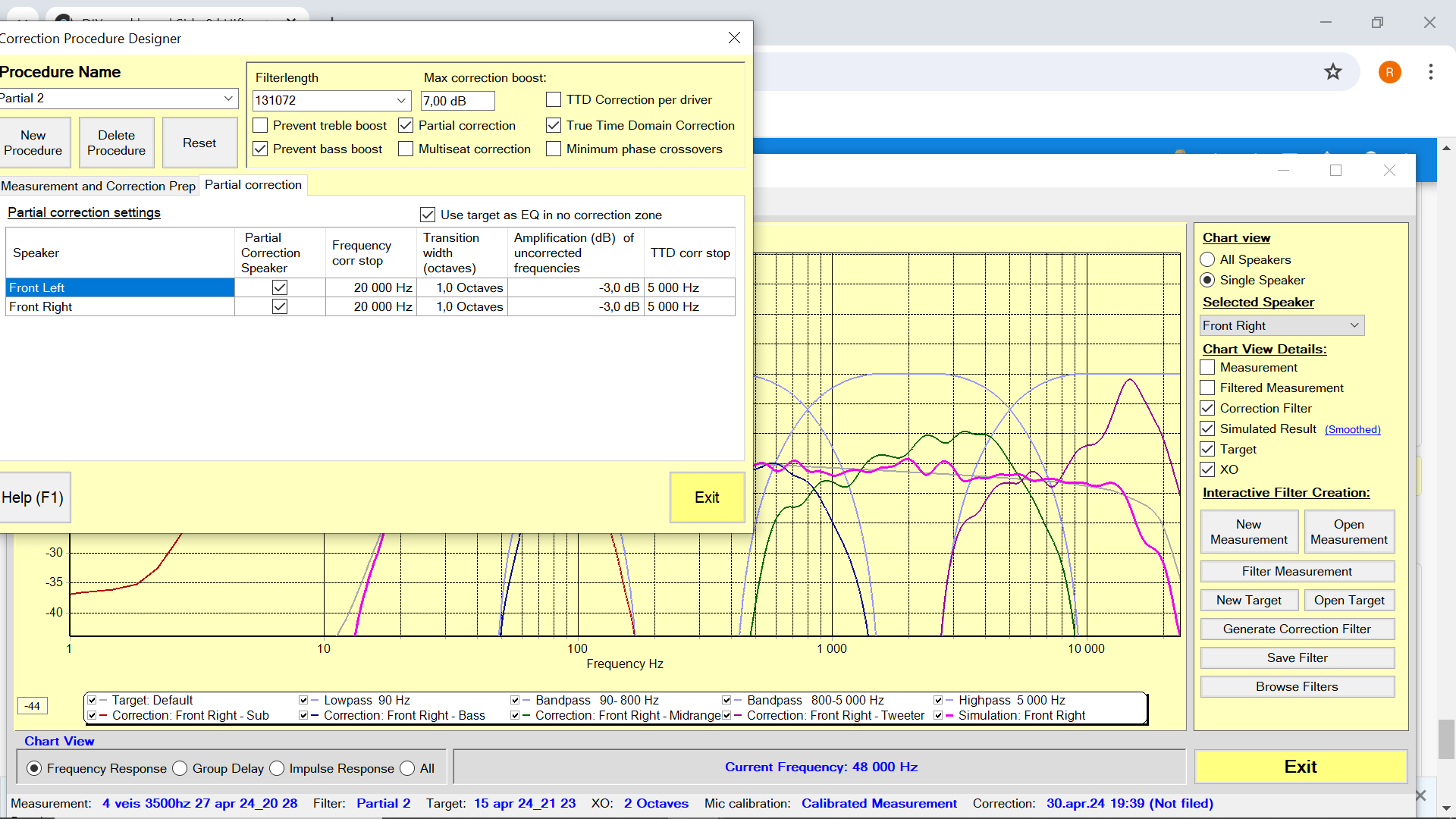Open the Procedure Name dropdown
1456x819 pixels.
(227, 99)
